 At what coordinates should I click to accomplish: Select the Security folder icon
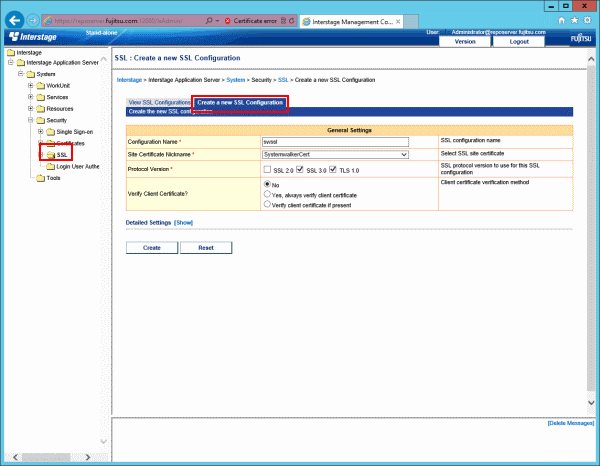[41, 121]
